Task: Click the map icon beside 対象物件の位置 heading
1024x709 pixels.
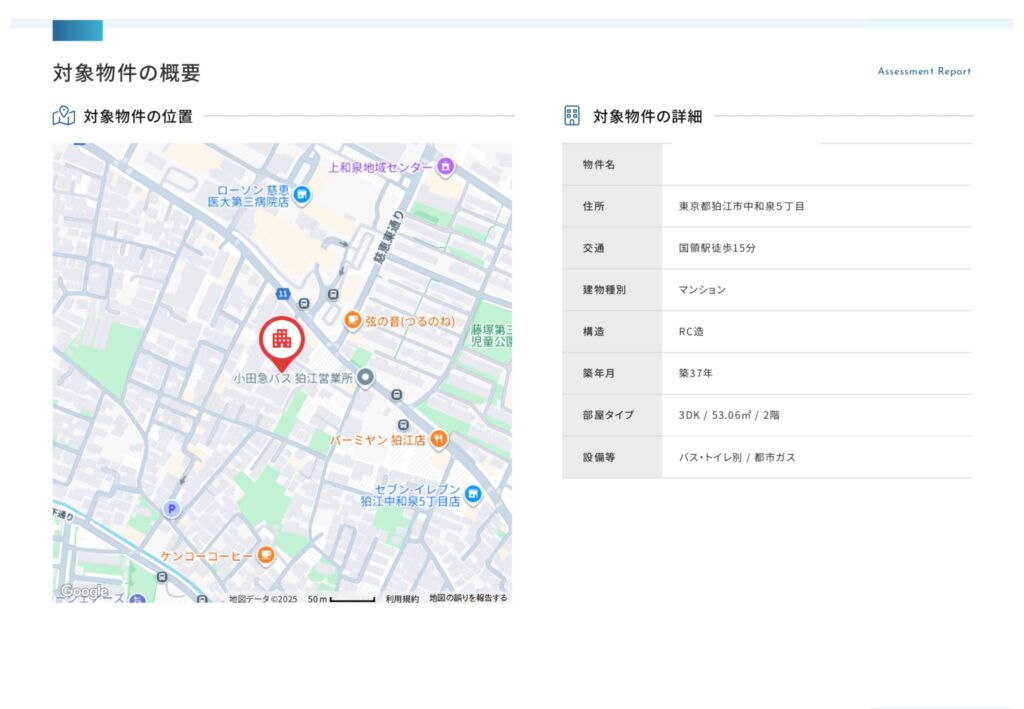Action: (x=62, y=115)
